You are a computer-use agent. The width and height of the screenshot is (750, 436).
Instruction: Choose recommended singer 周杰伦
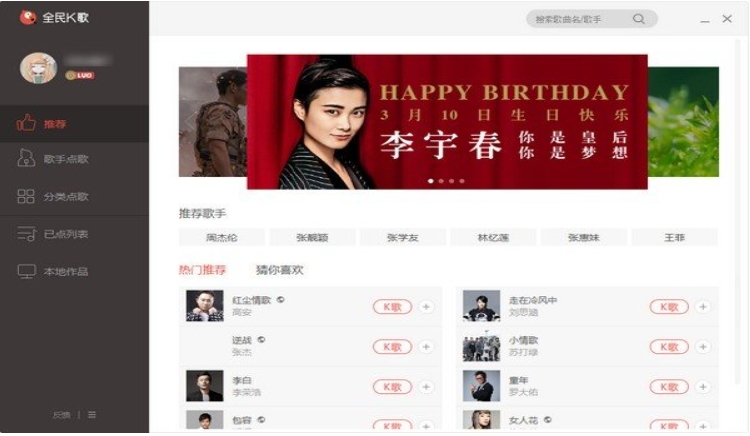(x=221, y=237)
